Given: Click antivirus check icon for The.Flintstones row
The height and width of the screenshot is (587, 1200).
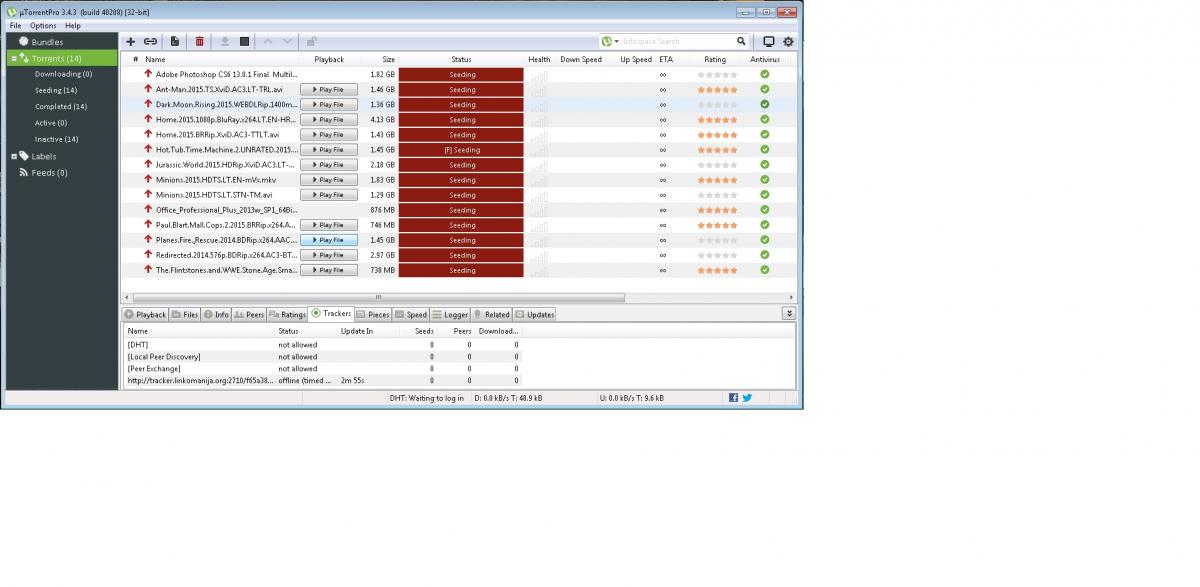Looking at the screenshot, I should (x=765, y=269).
